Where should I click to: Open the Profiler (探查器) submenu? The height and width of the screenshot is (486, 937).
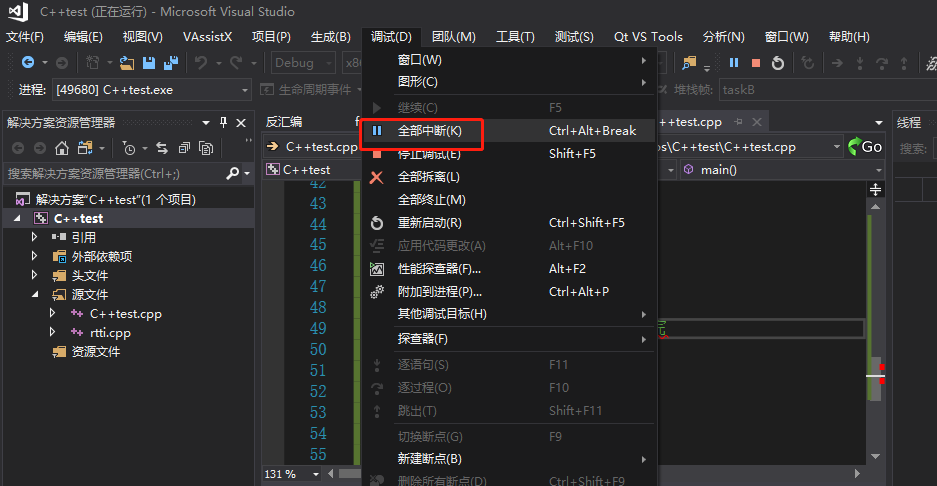[x=509, y=339]
